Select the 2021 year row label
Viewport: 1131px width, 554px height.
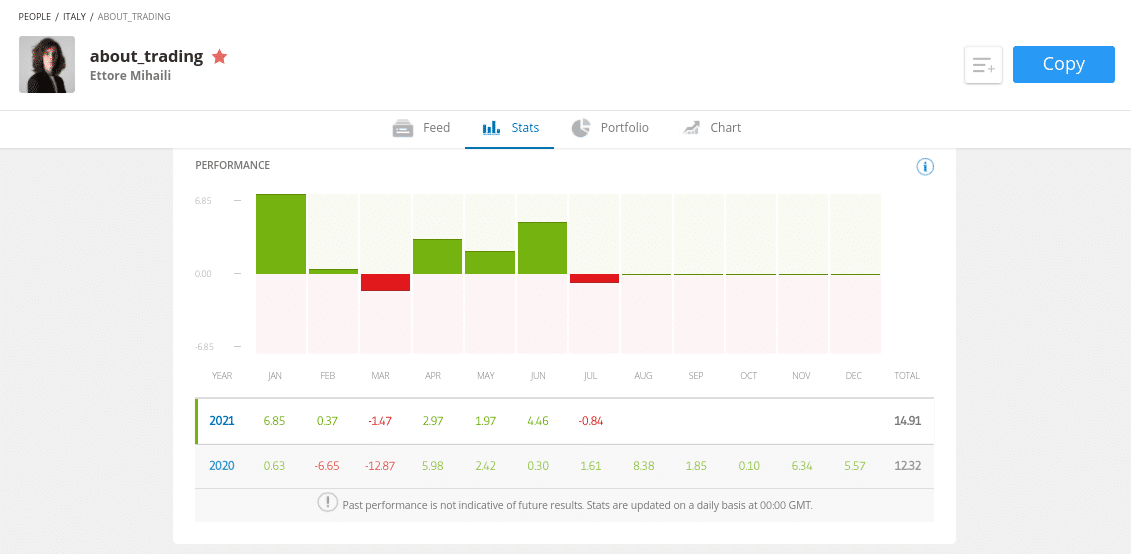coord(222,421)
